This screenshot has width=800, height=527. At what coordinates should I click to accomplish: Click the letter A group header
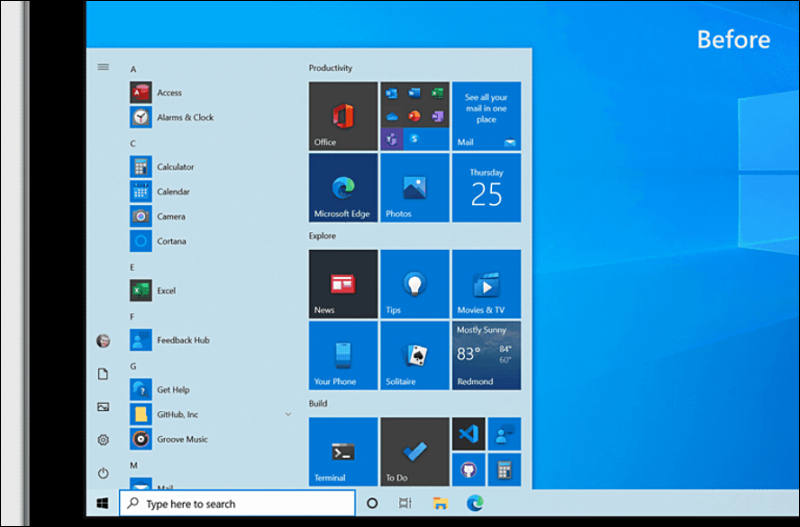[x=133, y=69]
